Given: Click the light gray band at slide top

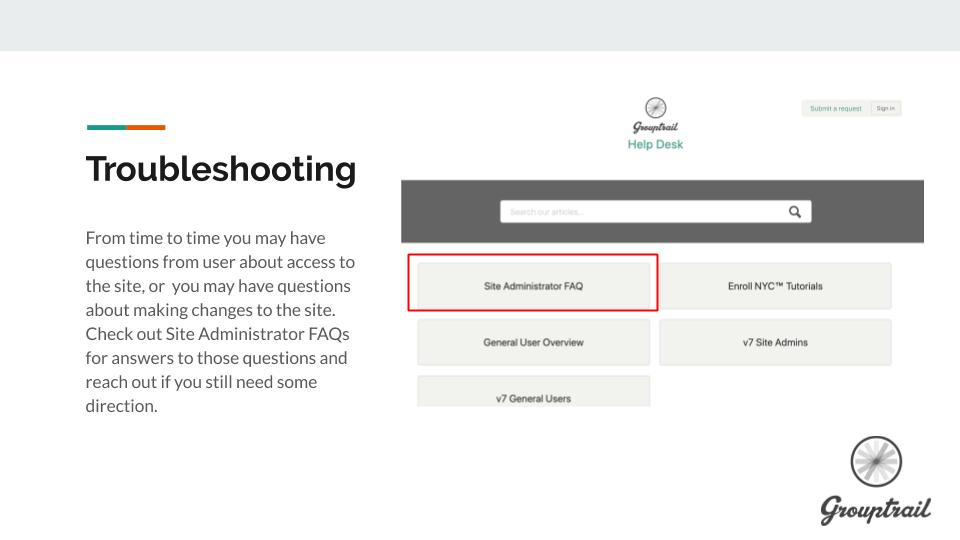Looking at the screenshot, I should pos(480,25).
